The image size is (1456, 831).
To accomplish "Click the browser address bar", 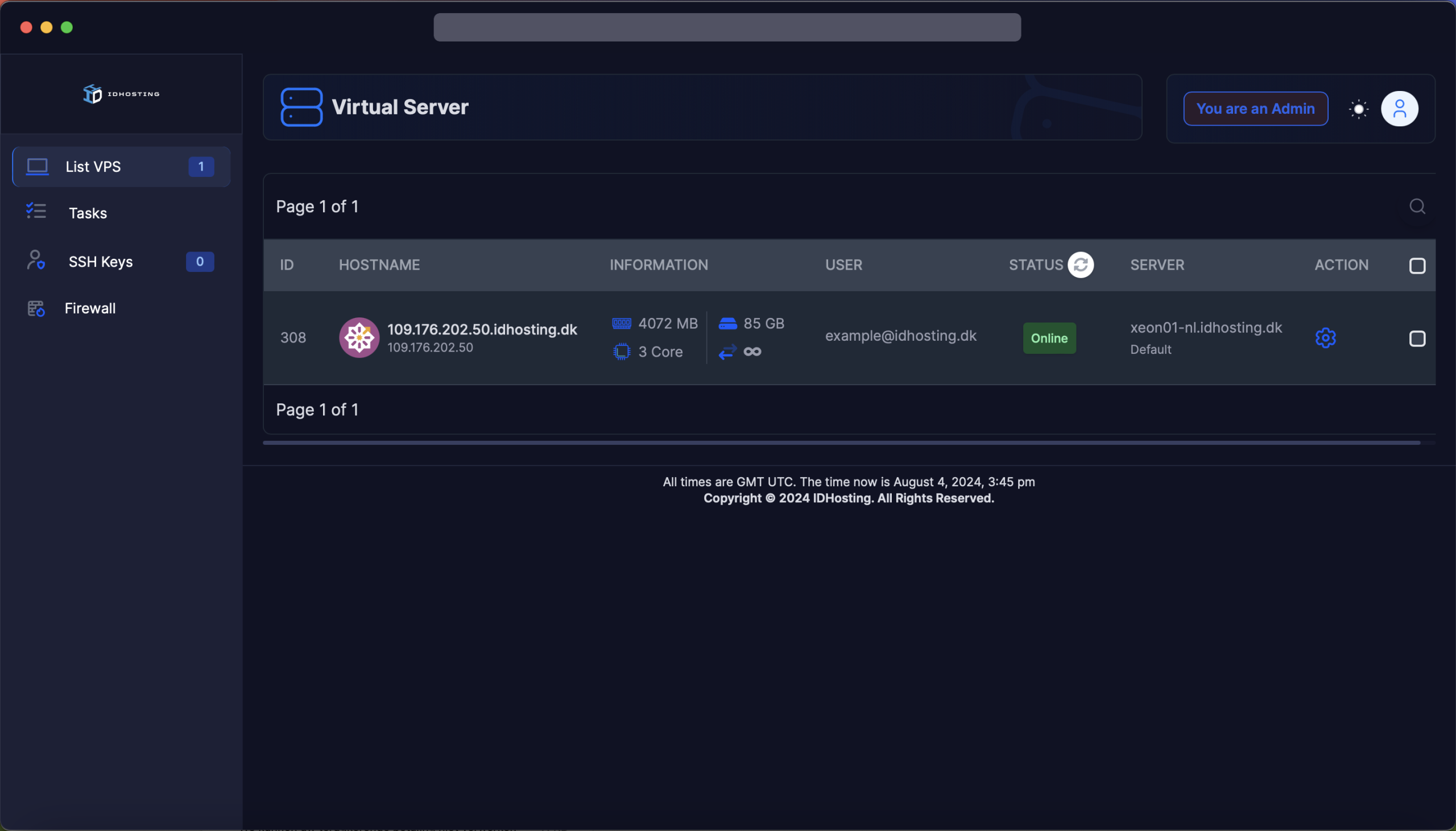I will pyautogui.click(x=727, y=27).
